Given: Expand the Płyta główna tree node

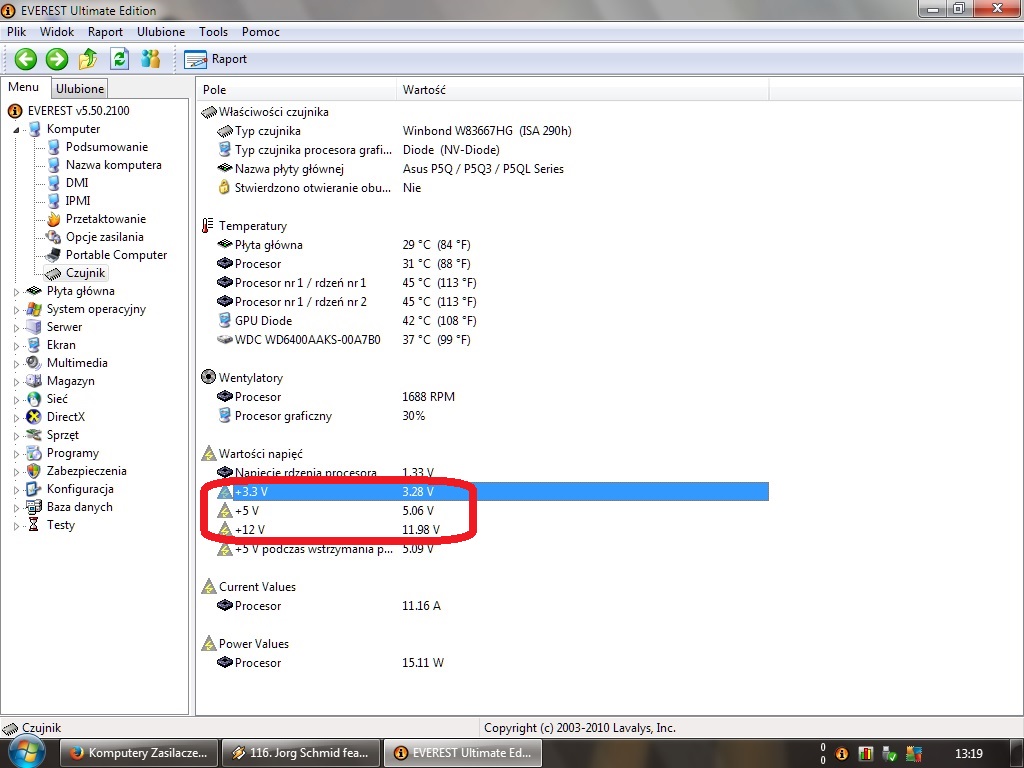Looking at the screenshot, I should (x=16, y=292).
